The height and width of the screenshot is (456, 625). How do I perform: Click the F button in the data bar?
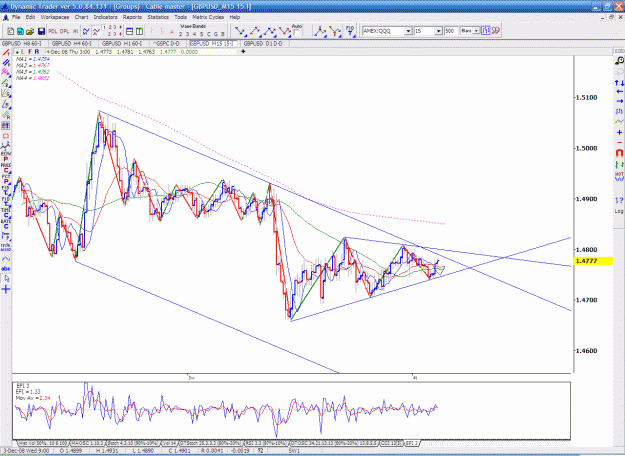(x=30, y=52)
